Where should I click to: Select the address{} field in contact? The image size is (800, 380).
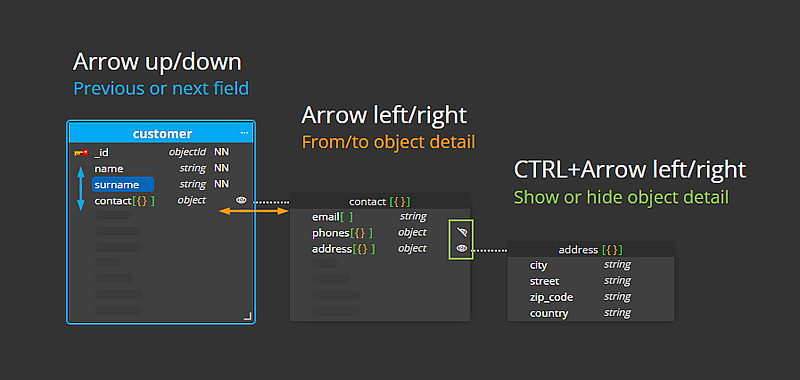tap(343, 249)
